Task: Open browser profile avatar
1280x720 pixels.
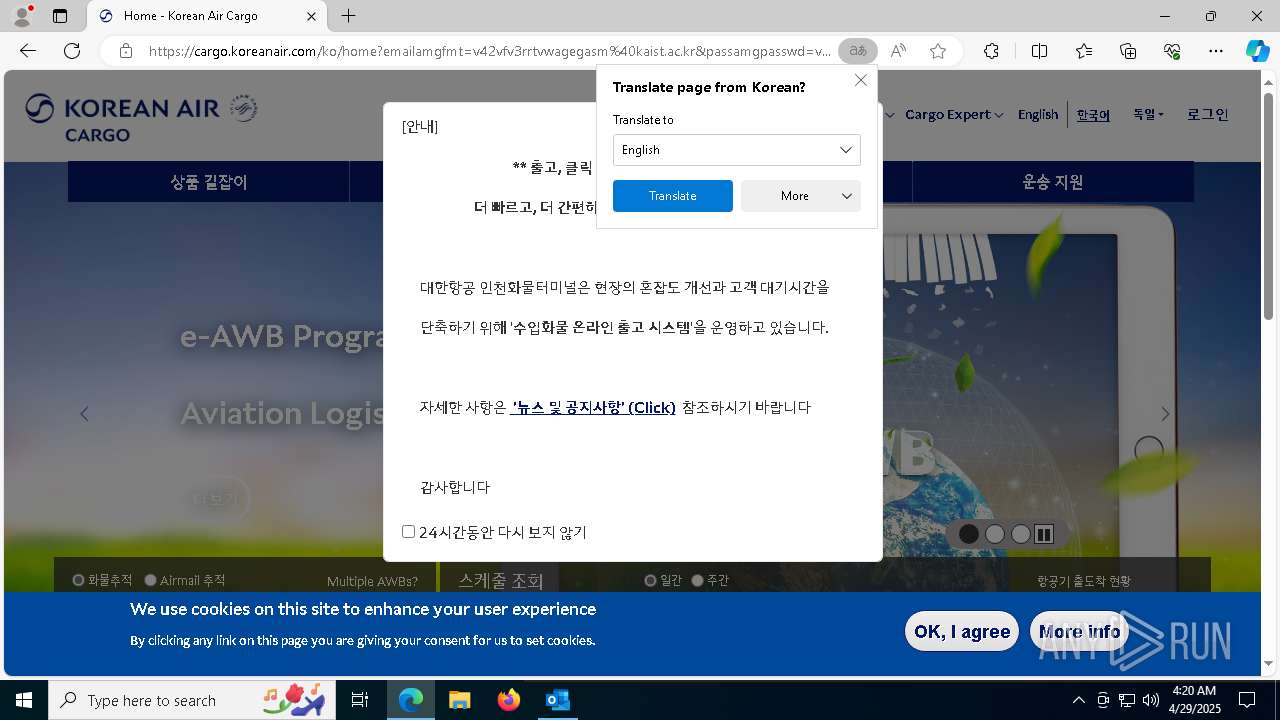Action: 22,16
